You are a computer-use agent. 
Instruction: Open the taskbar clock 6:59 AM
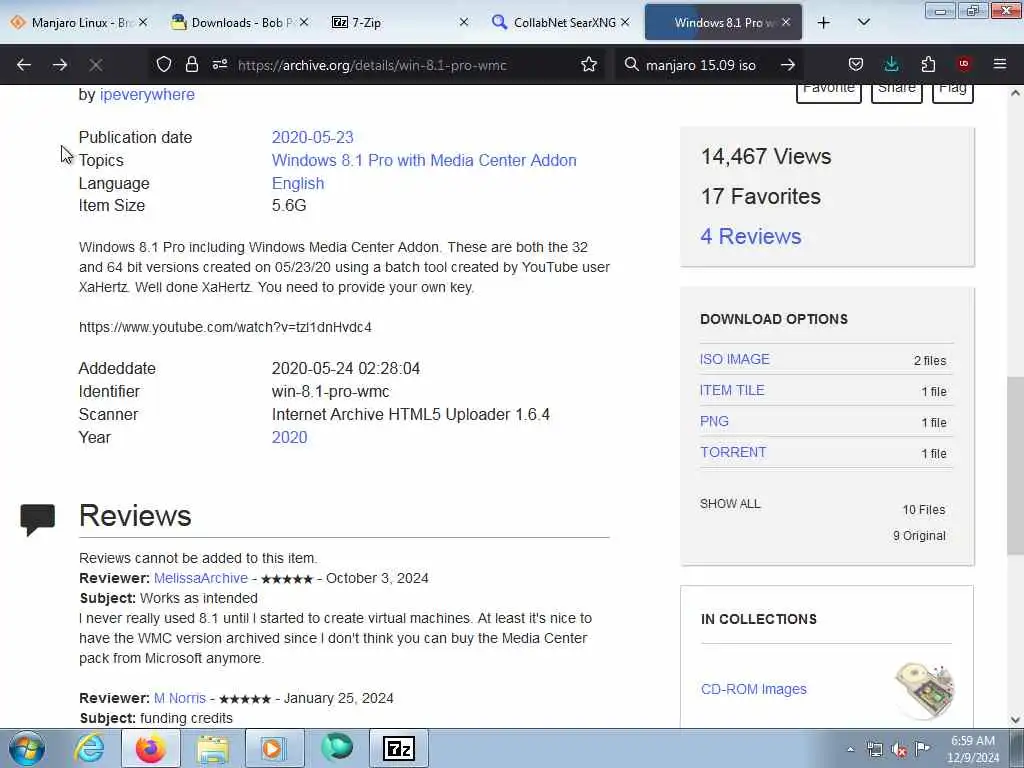(x=973, y=749)
